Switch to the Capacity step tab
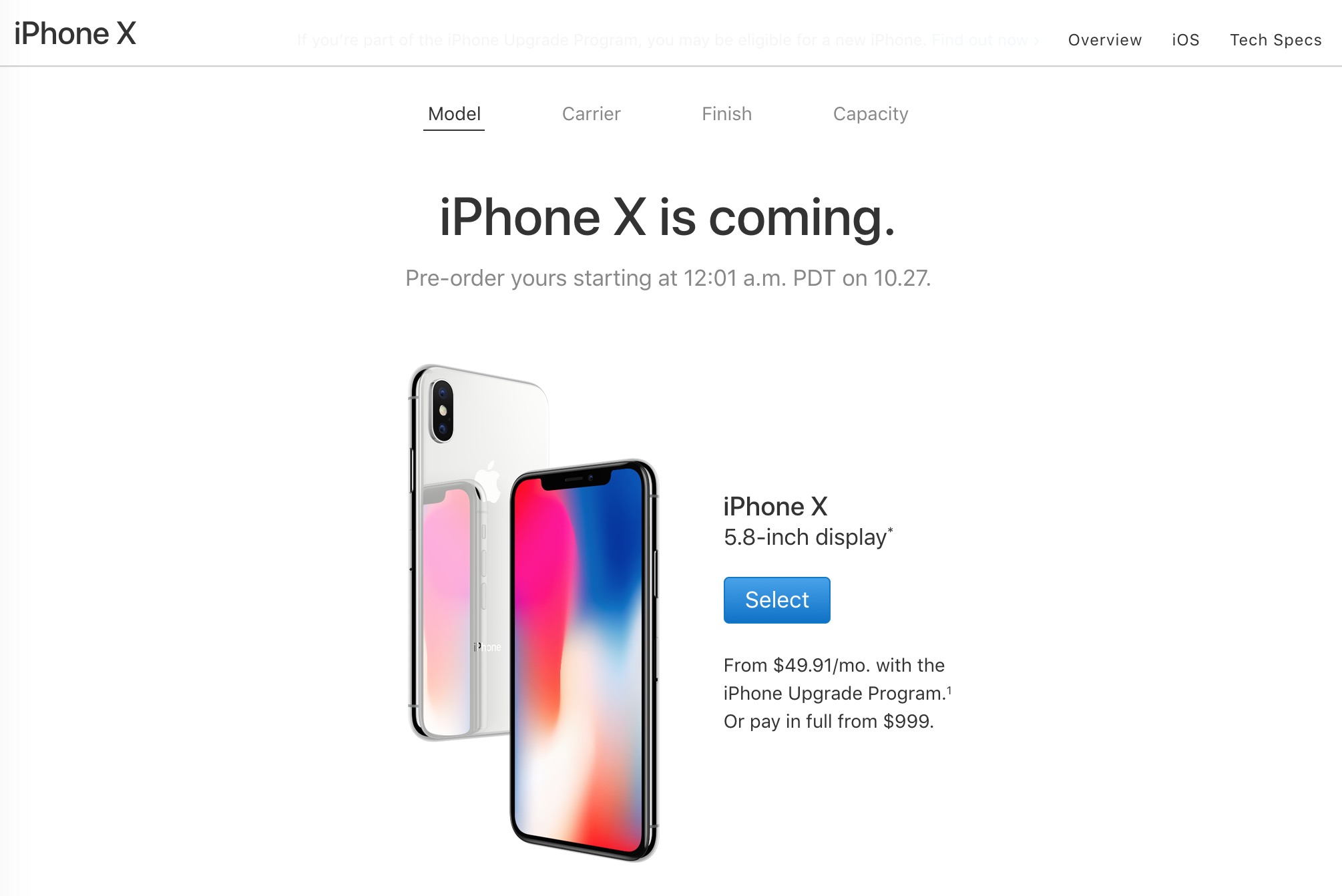 pos(871,114)
